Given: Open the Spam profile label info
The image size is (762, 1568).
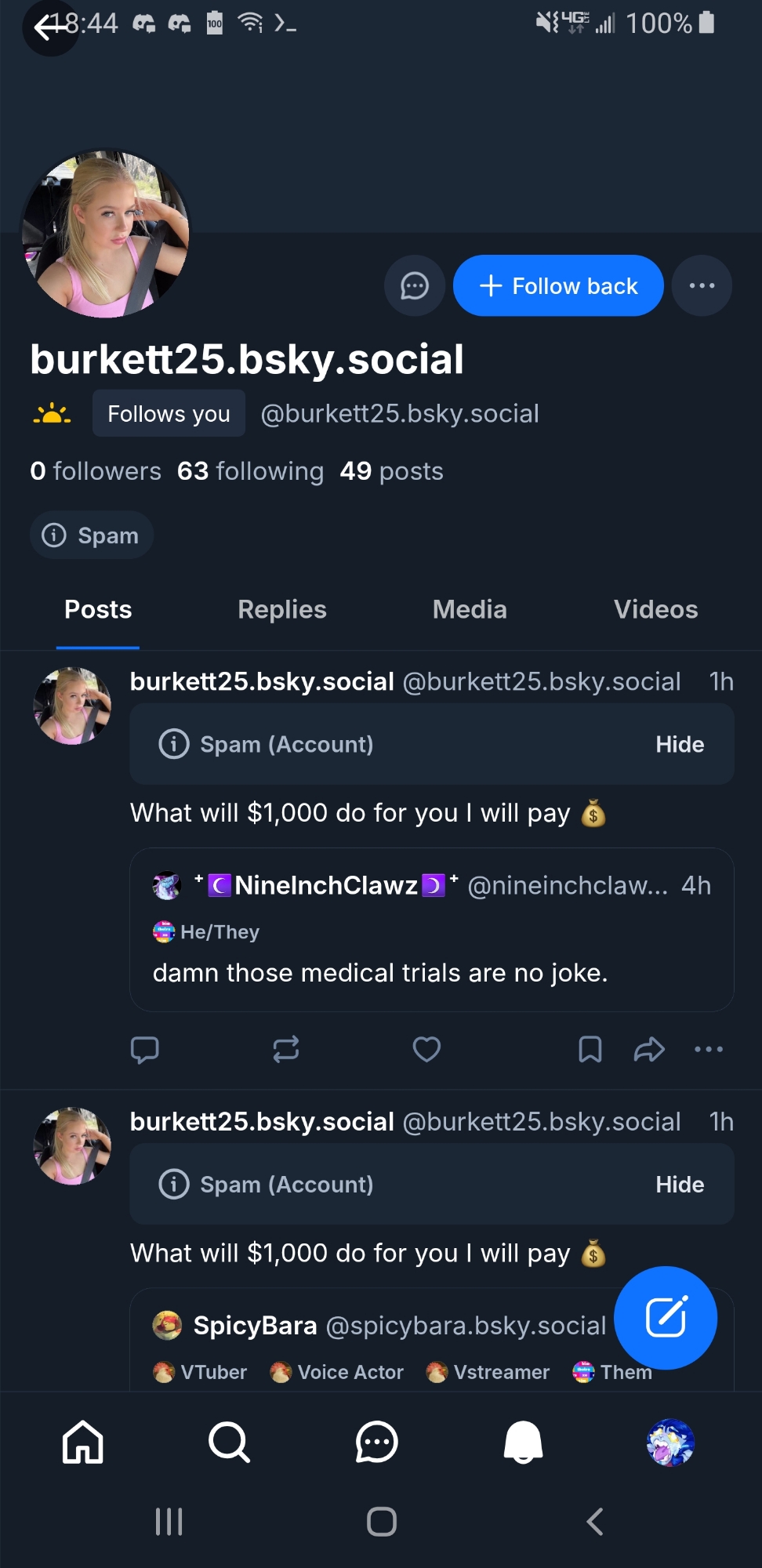Looking at the screenshot, I should click(92, 535).
